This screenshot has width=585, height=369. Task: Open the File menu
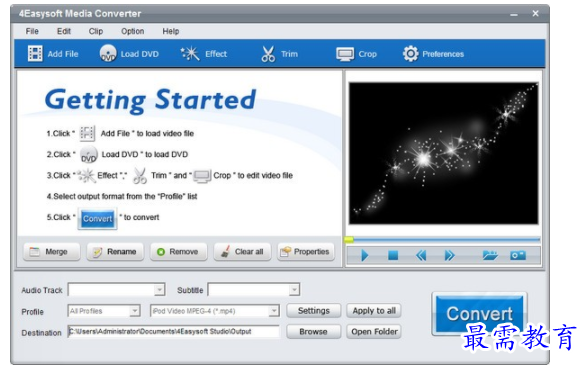[x=32, y=31]
